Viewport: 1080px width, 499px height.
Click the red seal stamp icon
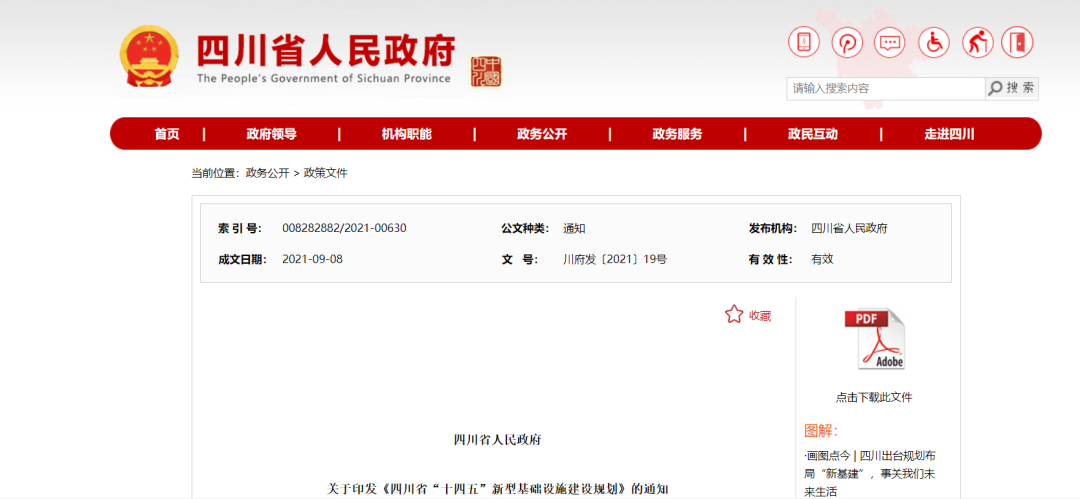tap(486, 71)
